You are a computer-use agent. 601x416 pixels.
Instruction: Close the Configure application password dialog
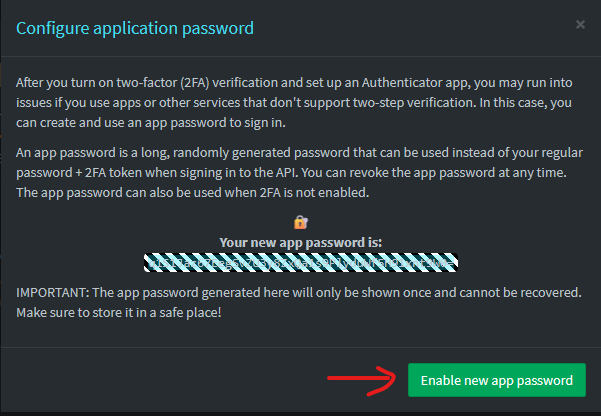coord(580,25)
